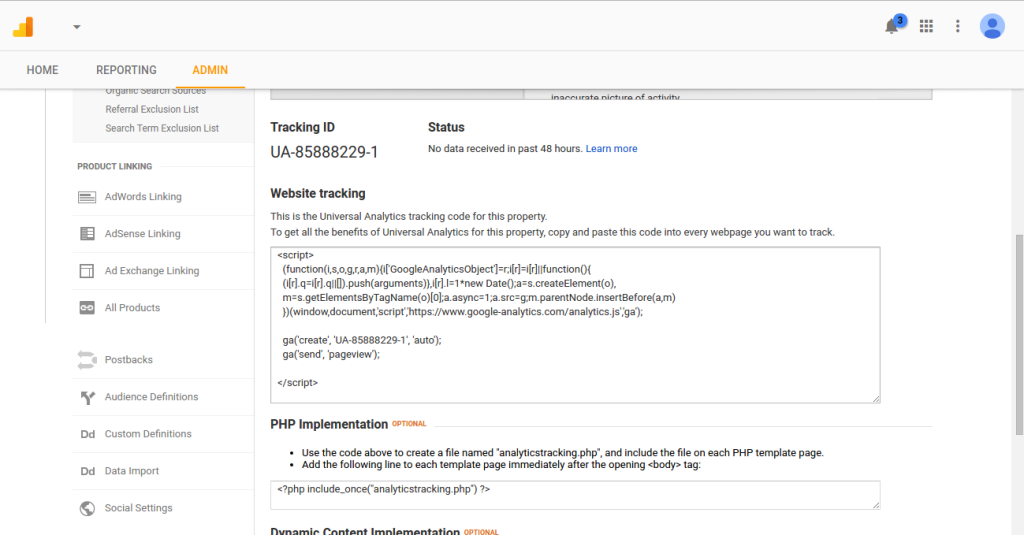
Task: Click the tracking ID UA-85888229-1 text
Action: click(325, 152)
